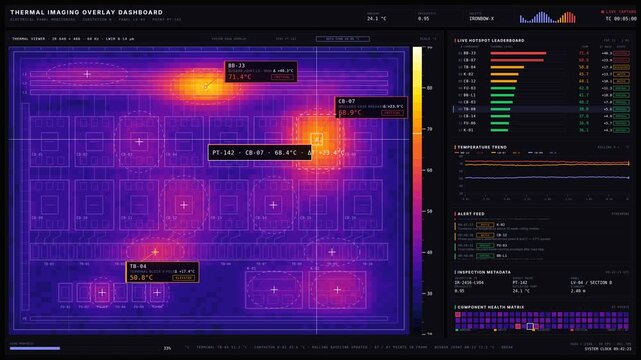Open the FU-03 alert in Alert Feed

[542, 247]
